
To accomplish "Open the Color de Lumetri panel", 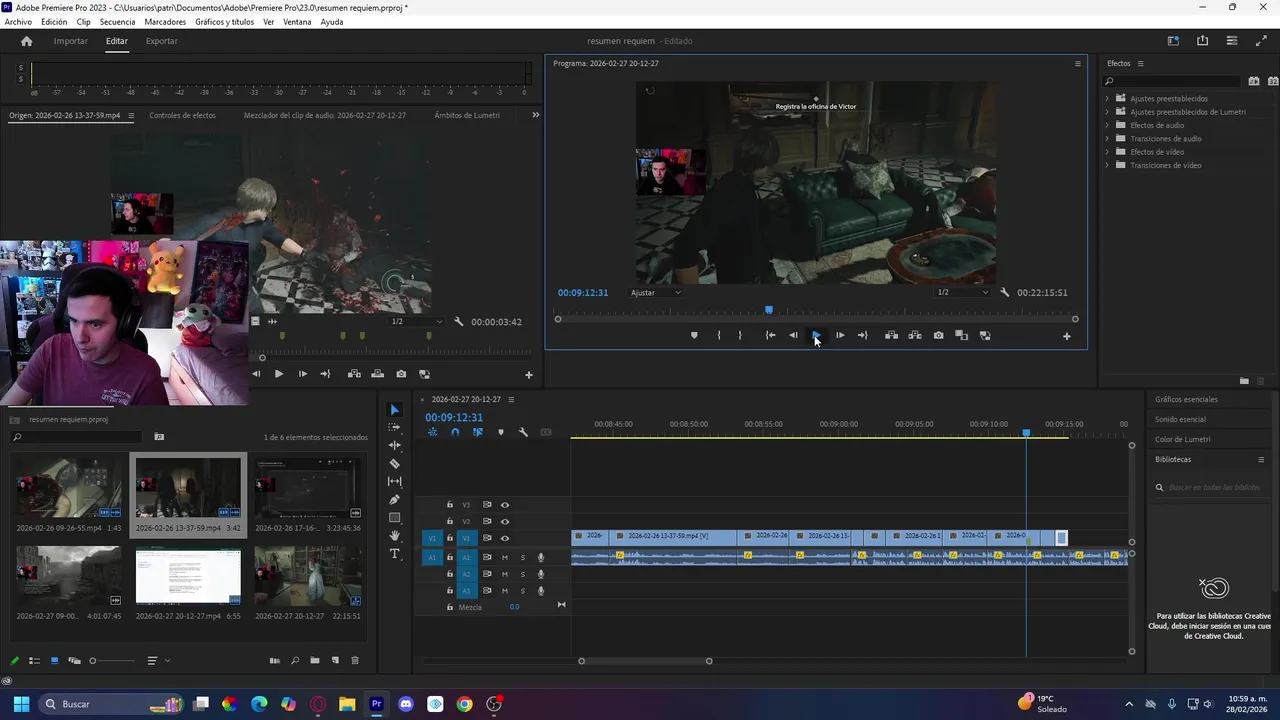I will [1182, 439].
